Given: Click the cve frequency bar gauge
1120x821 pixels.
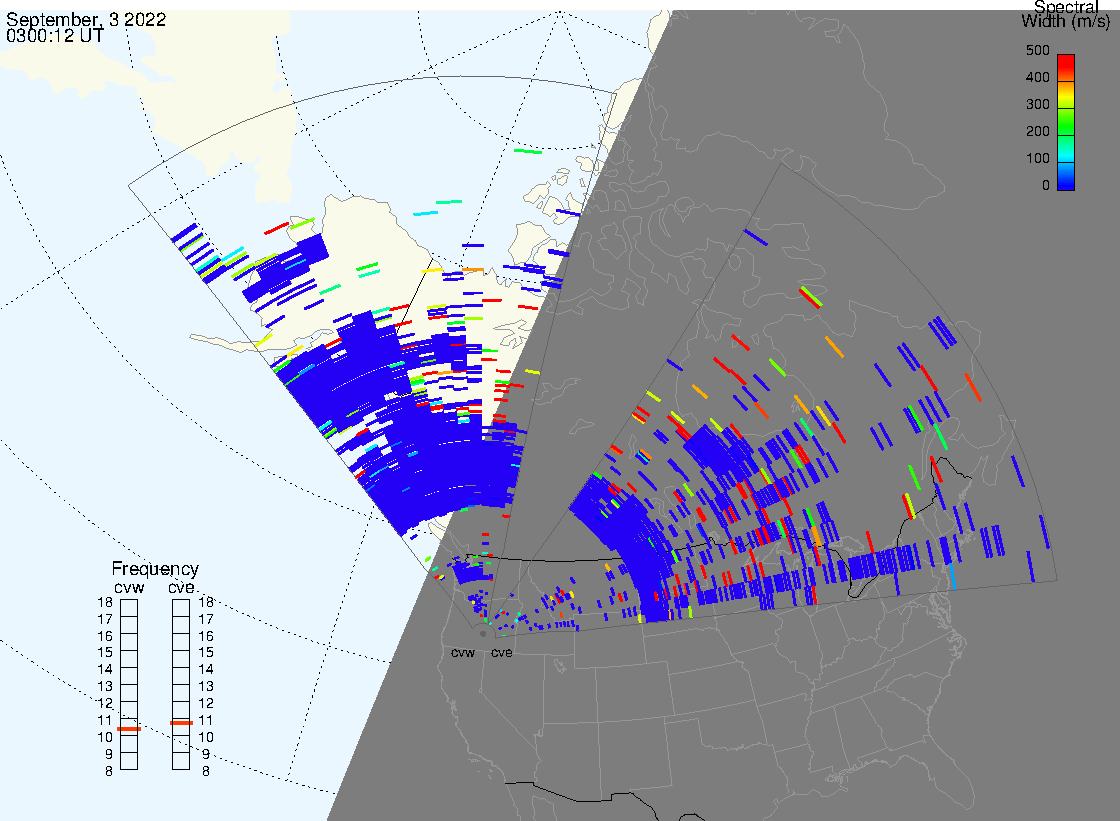Looking at the screenshot, I should click(181, 685).
